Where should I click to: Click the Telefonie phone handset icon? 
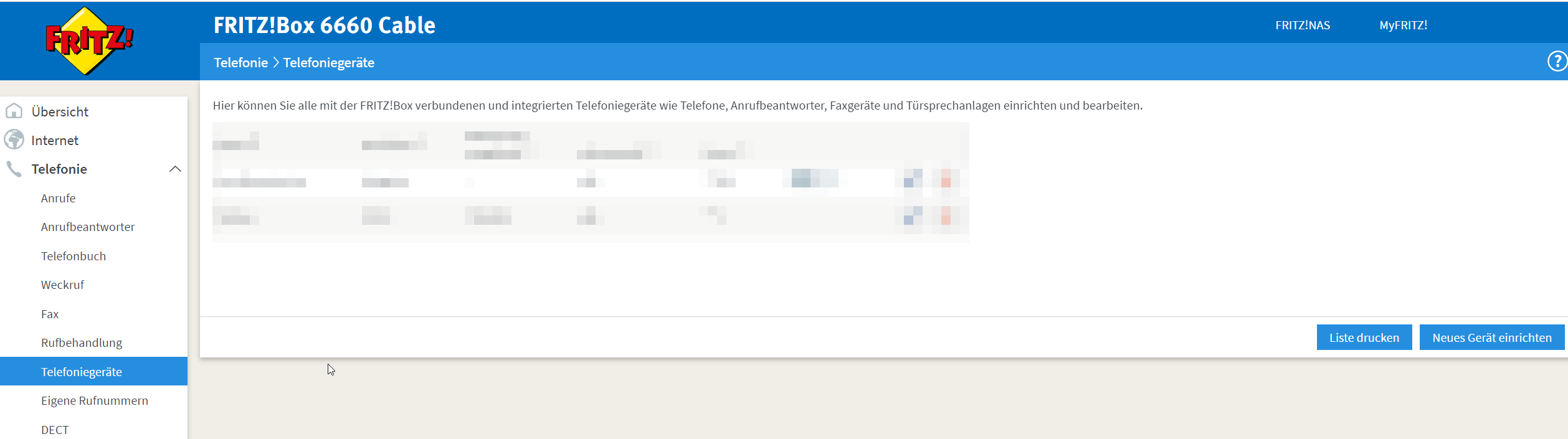point(14,169)
